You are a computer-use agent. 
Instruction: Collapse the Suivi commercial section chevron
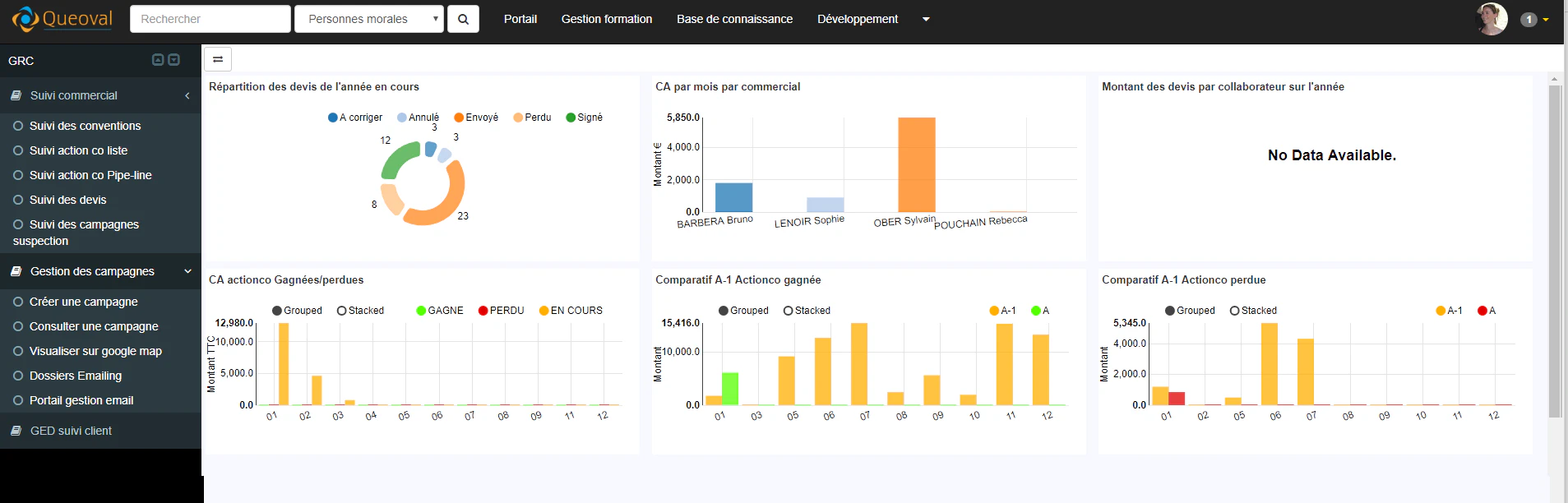[187, 95]
